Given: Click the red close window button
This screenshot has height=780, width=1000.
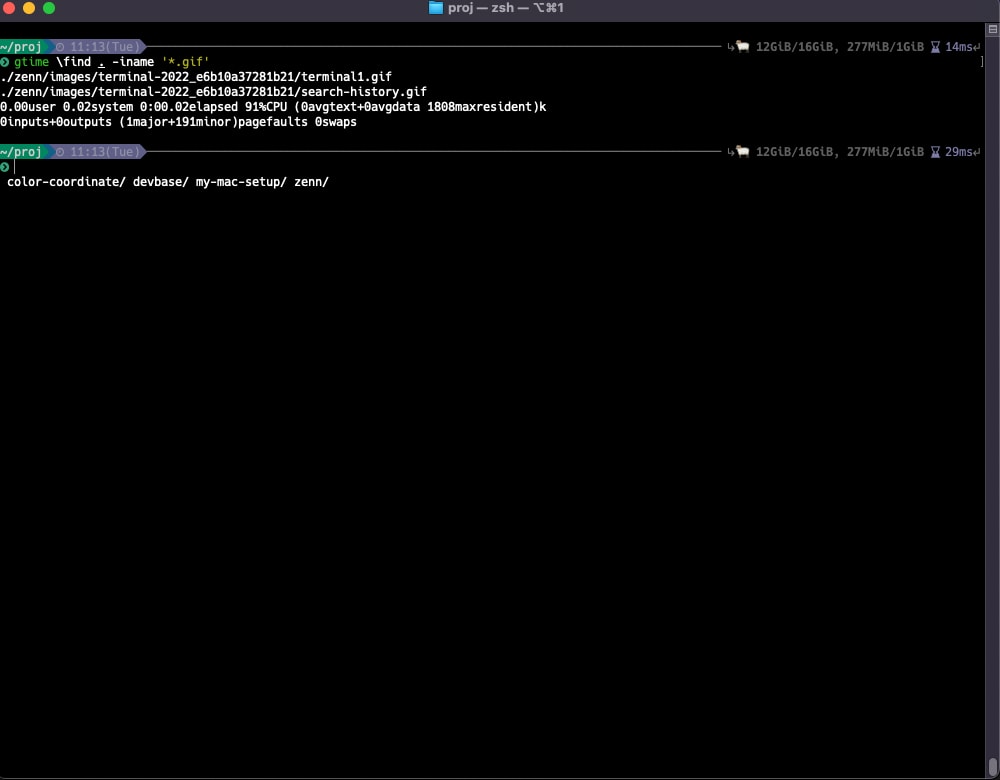Looking at the screenshot, I should pos(9,8).
